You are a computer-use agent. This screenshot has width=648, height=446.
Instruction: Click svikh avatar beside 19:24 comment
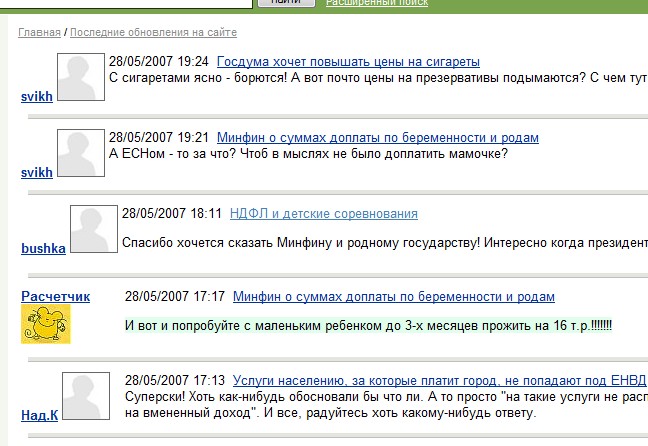click(81, 77)
